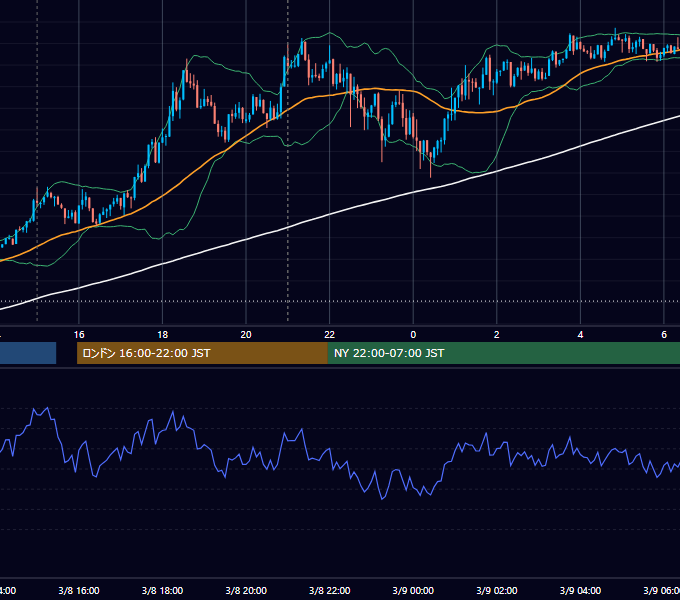Click hour label 18 on price chart axis
The image size is (680, 600).
pos(162,335)
